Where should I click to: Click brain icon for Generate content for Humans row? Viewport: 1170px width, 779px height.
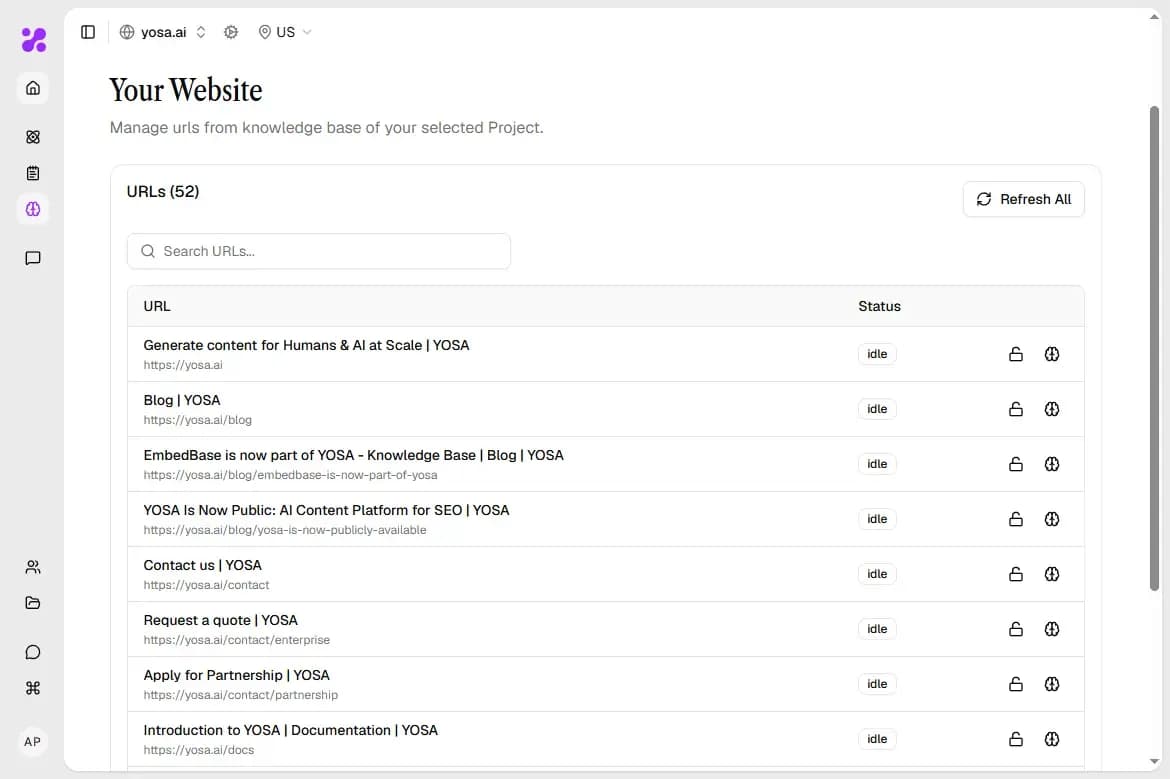point(1051,354)
